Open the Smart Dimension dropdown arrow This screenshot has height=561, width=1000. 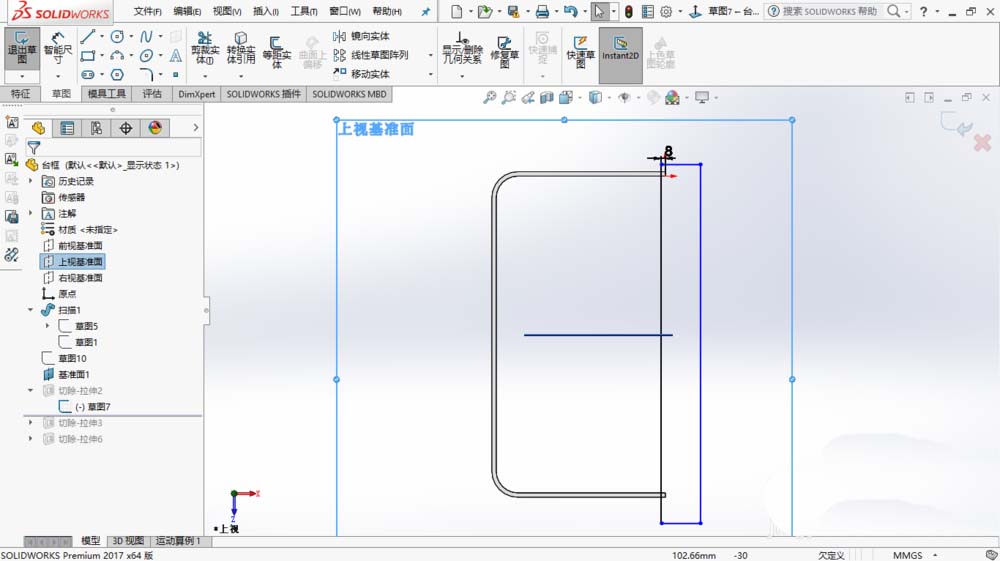[x=57, y=76]
